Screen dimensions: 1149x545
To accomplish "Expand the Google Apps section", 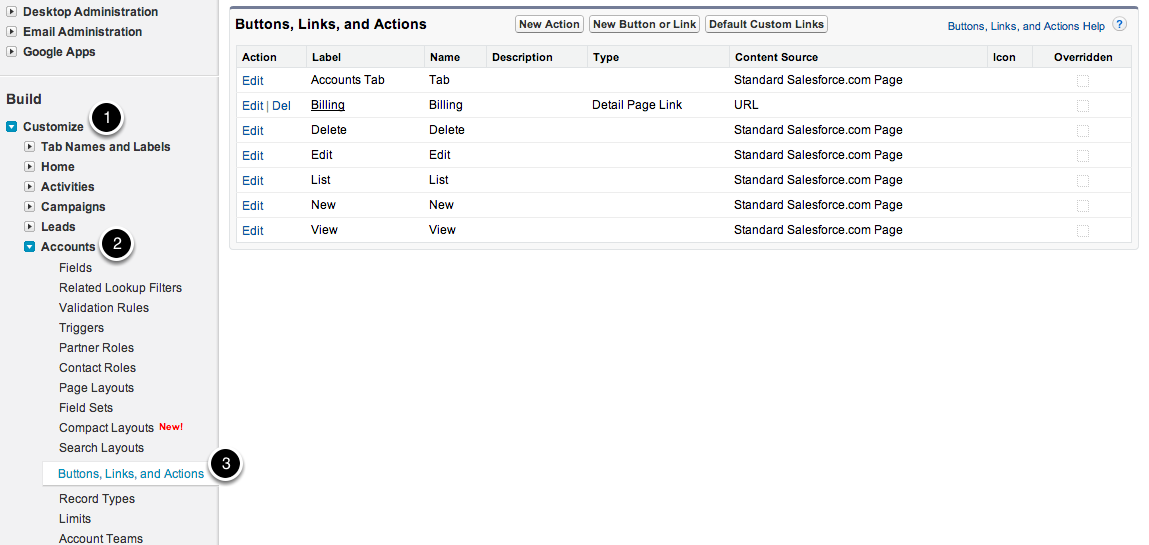I will click(12, 52).
